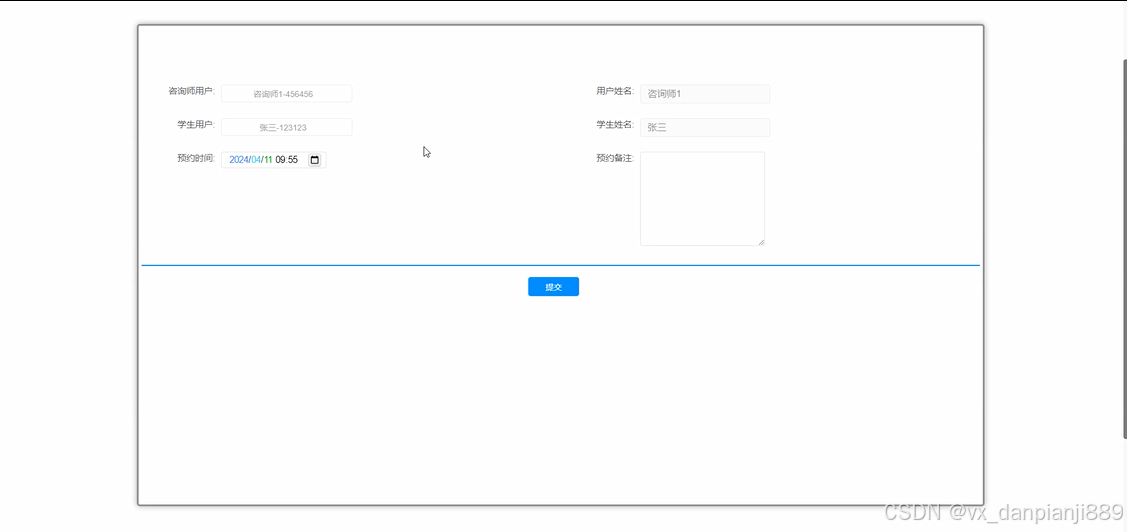Click the 提交 submit button
This screenshot has width=1127, height=532.
(x=553, y=287)
